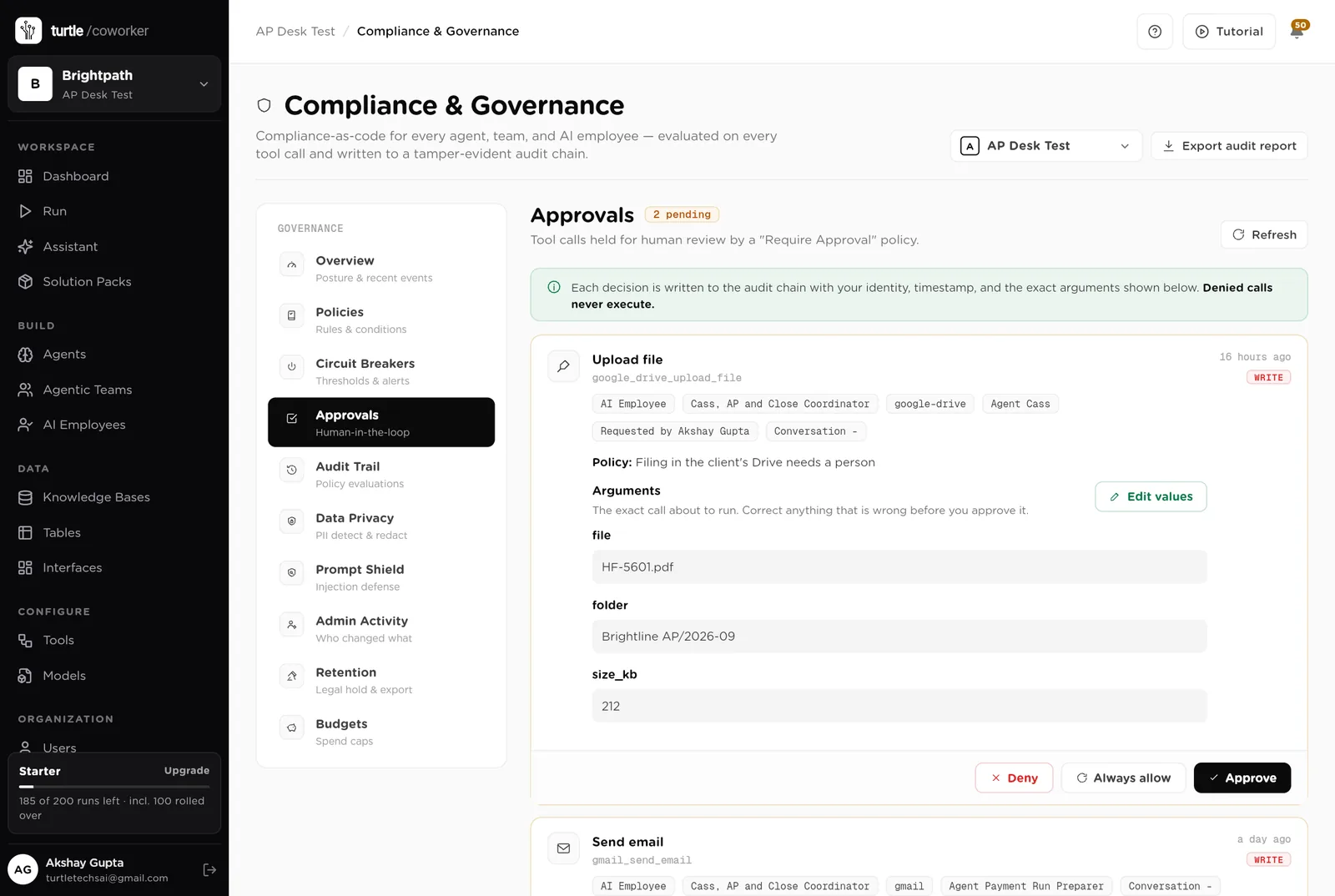Click the Knowledge Bases database icon

(25, 497)
